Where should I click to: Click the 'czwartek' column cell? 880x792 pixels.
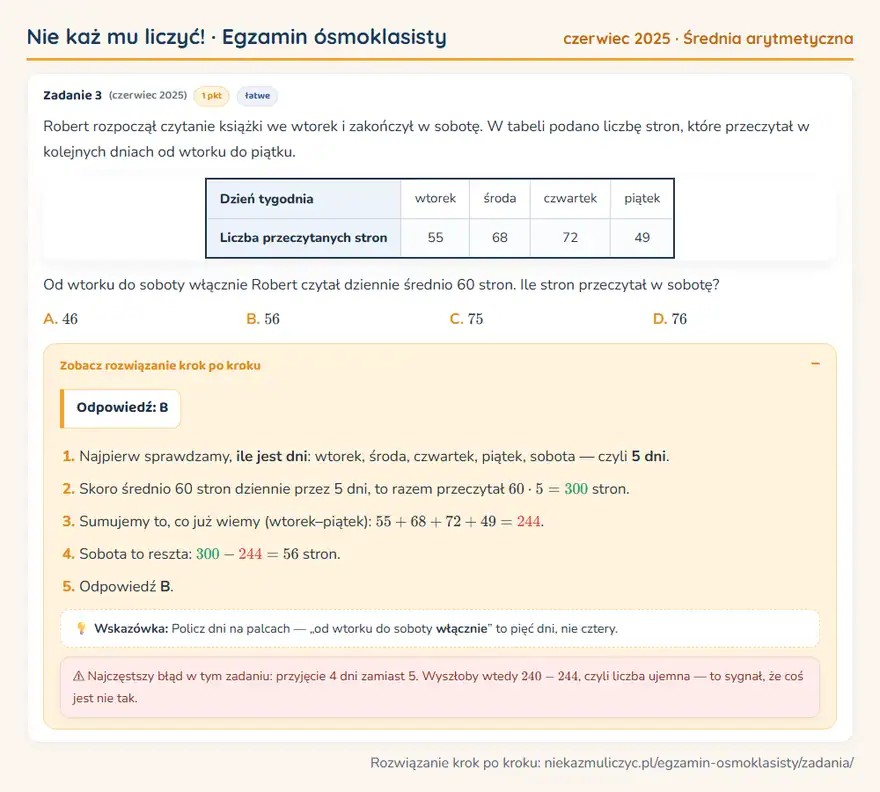(x=570, y=199)
